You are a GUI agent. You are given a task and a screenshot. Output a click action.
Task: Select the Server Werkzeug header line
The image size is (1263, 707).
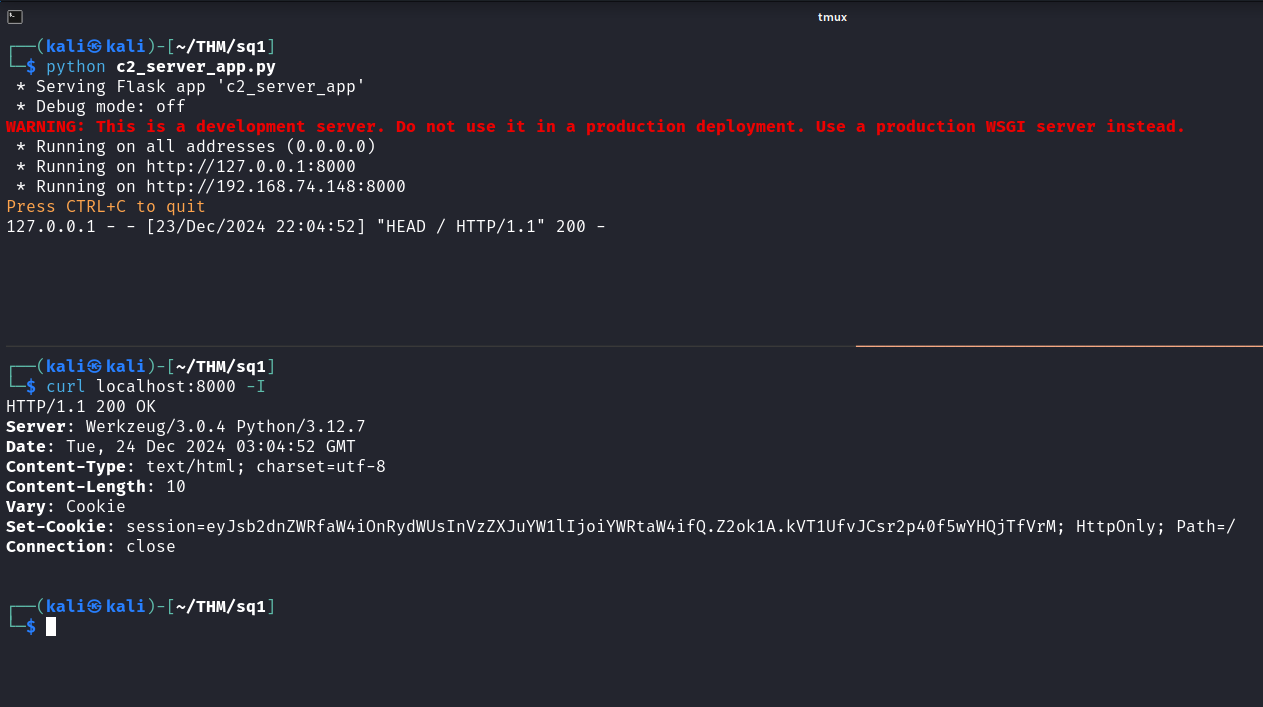tap(185, 427)
